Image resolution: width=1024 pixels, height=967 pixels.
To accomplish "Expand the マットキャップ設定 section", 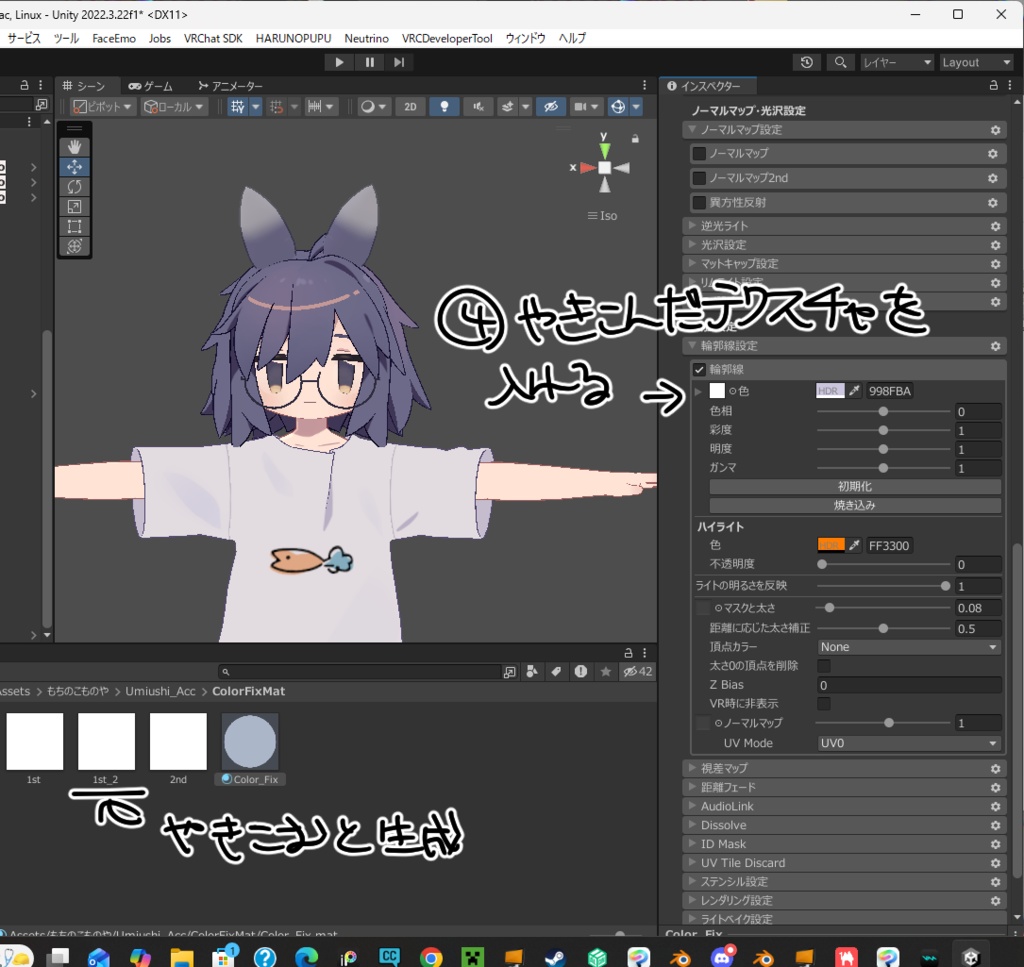I will (x=842, y=264).
